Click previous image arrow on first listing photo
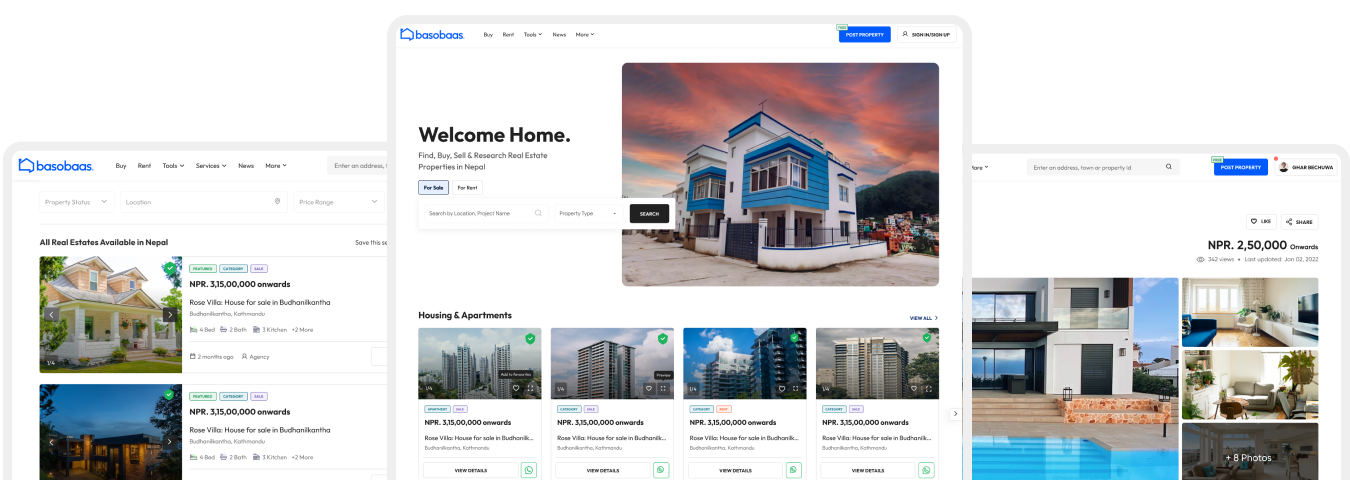Screen dimensions: 1350x480 click(x=52, y=314)
